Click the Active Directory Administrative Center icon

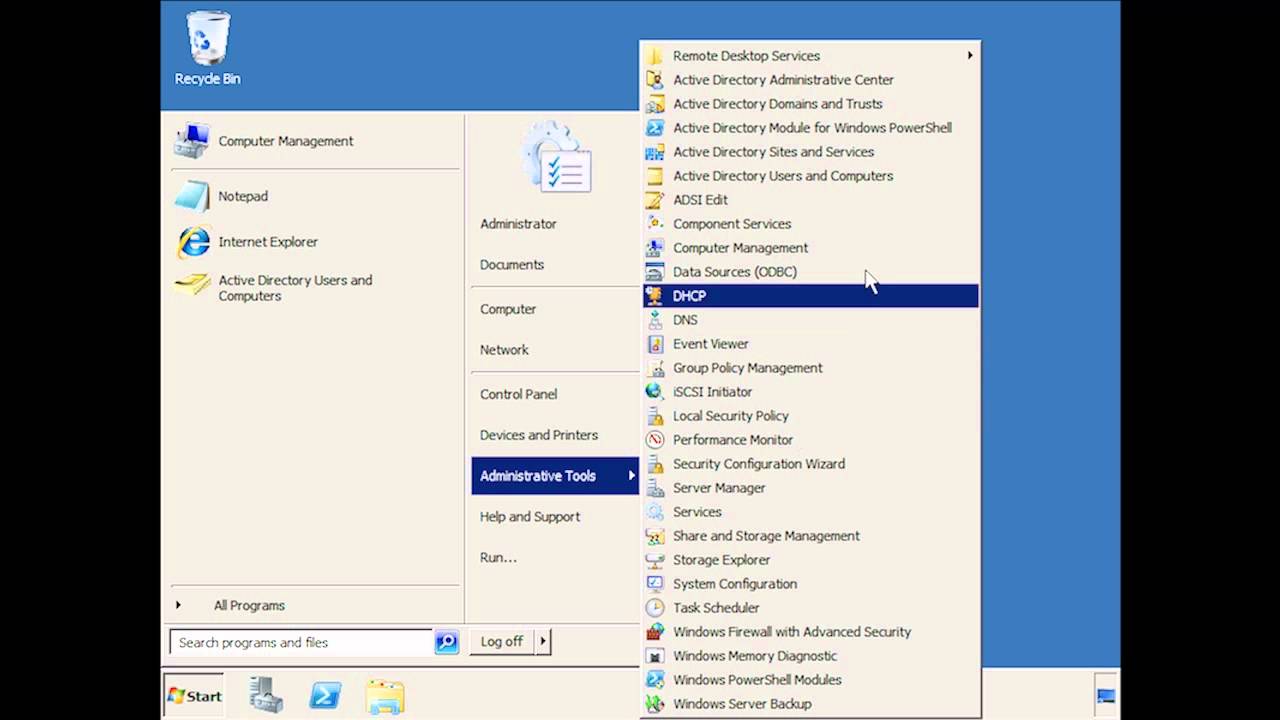coord(654,80)
